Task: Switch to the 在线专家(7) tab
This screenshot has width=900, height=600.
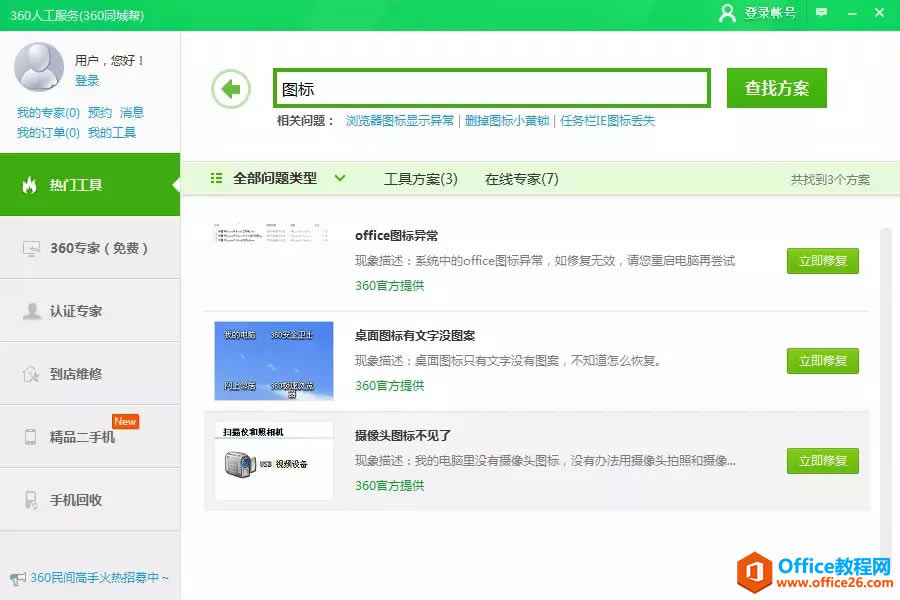Action: (521, 179)
